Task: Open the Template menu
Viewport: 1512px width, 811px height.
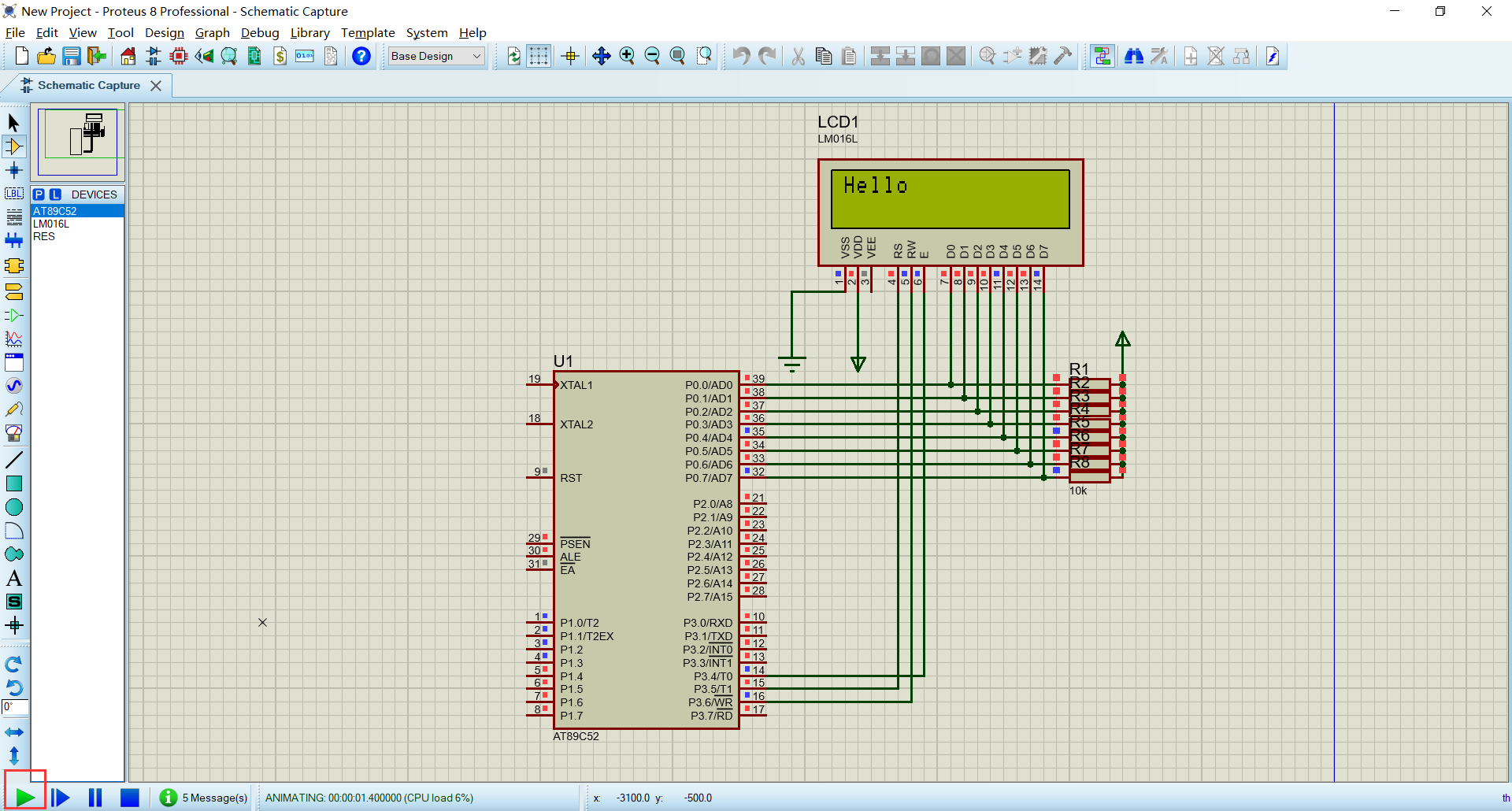Action: [368, 32]
